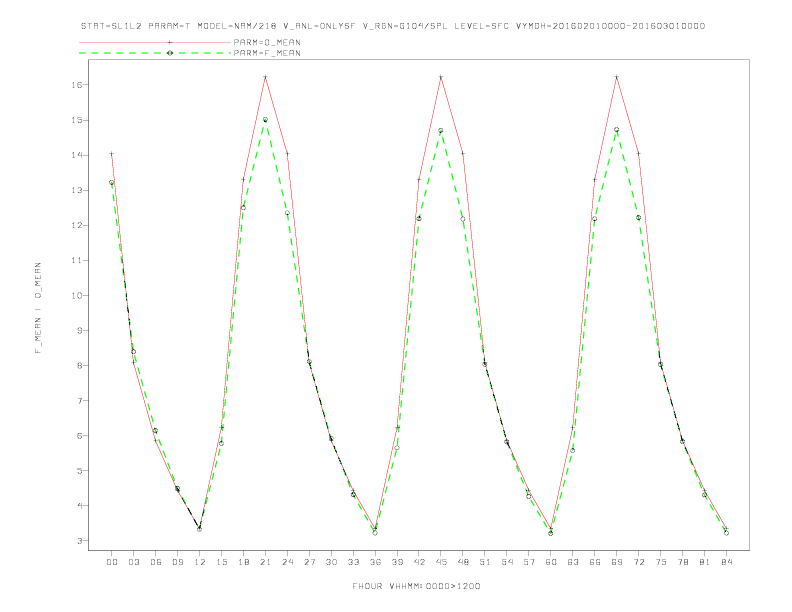Click the red O_MEAN peak point at hour 69
Image resolution: width=792 pixels, height=612 pixels.
click(617, 77)
